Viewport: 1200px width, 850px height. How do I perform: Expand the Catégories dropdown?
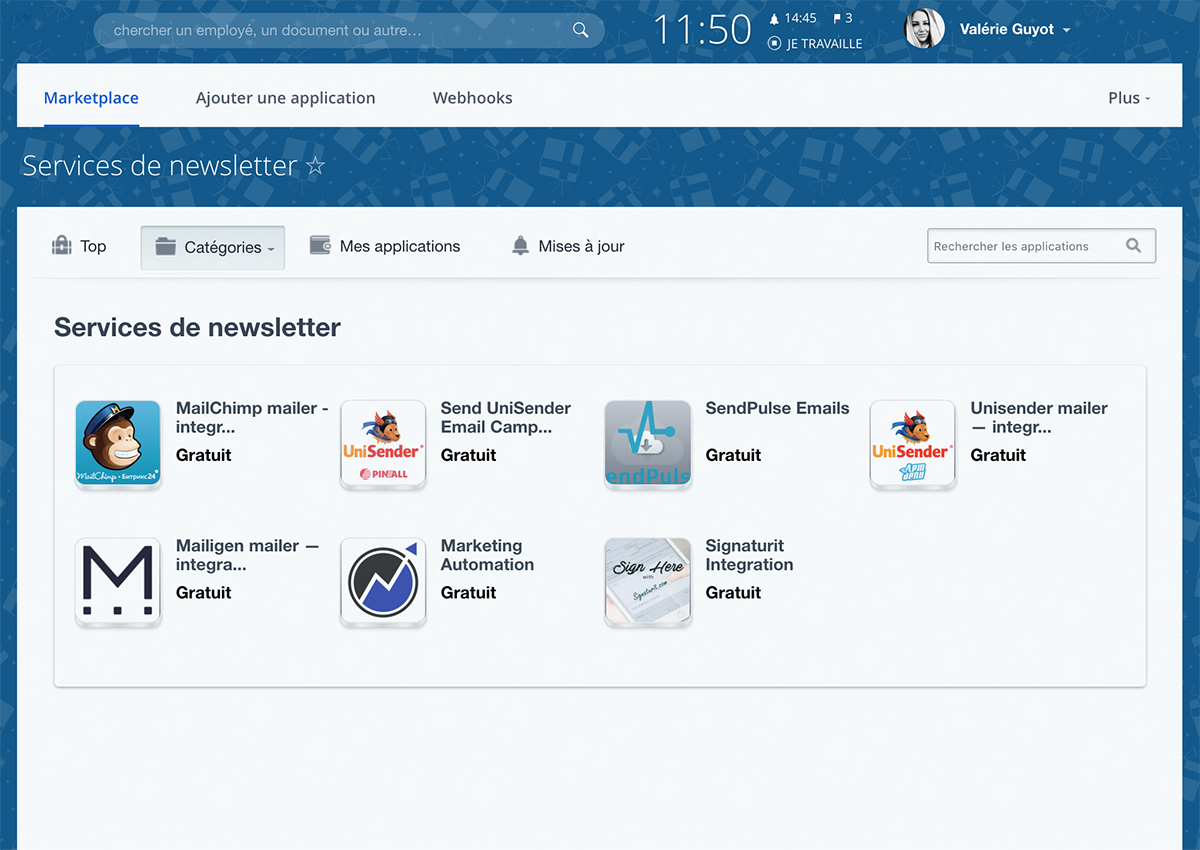(213, 248)
